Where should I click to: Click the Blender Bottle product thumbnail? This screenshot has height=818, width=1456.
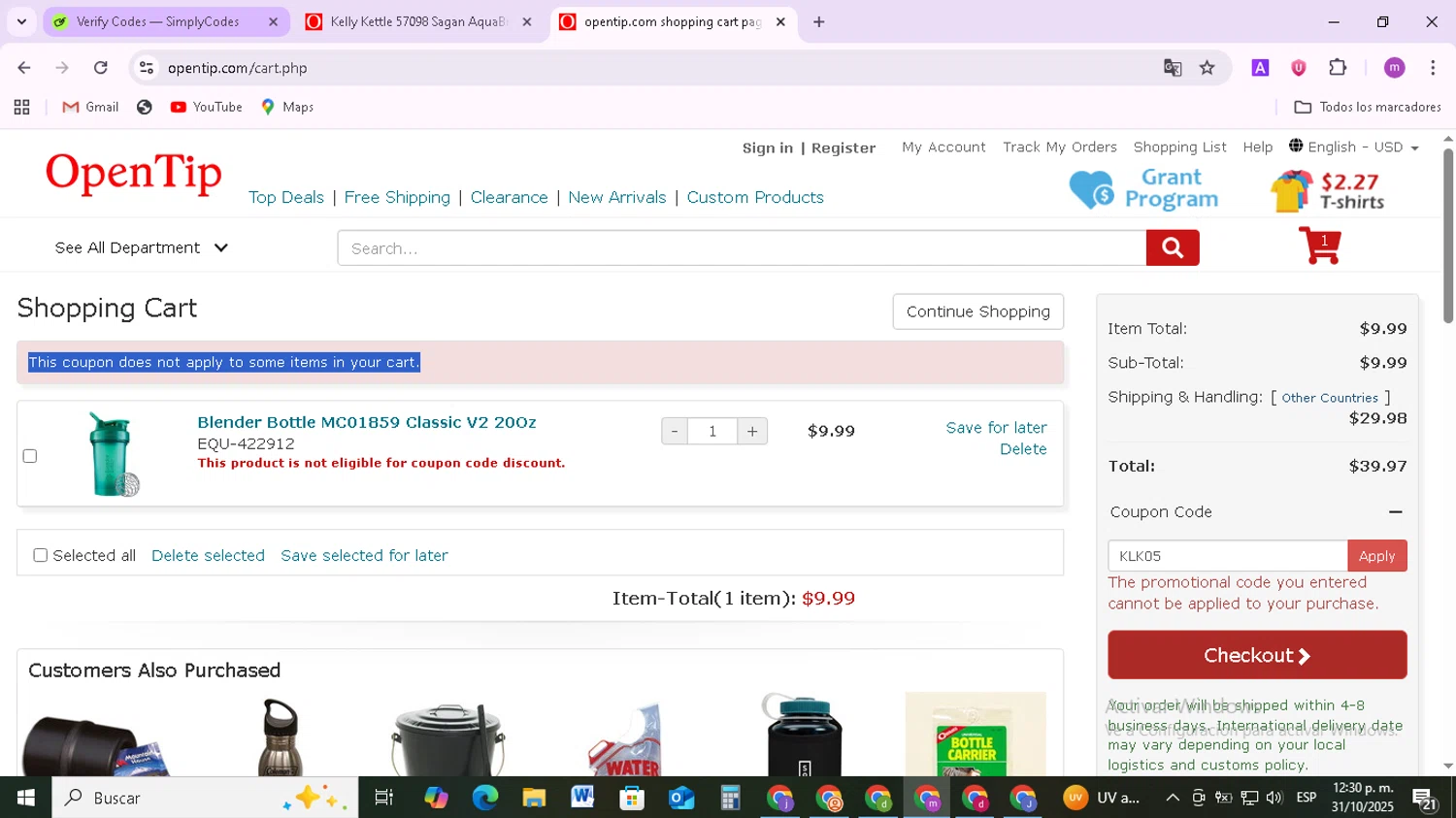115,454
